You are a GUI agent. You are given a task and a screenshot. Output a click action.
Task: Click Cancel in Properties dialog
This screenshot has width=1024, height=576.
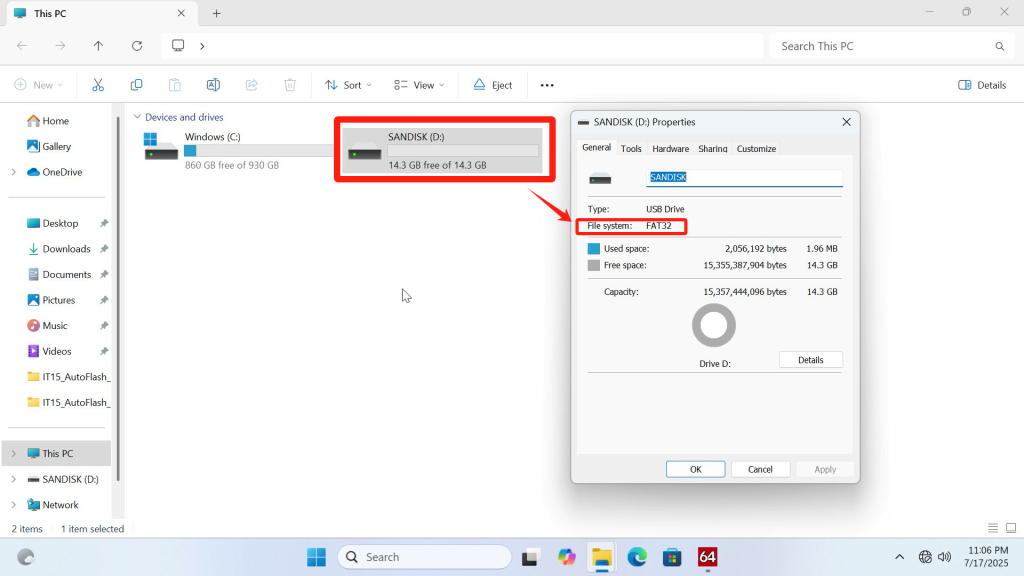[x=760, y=469]
